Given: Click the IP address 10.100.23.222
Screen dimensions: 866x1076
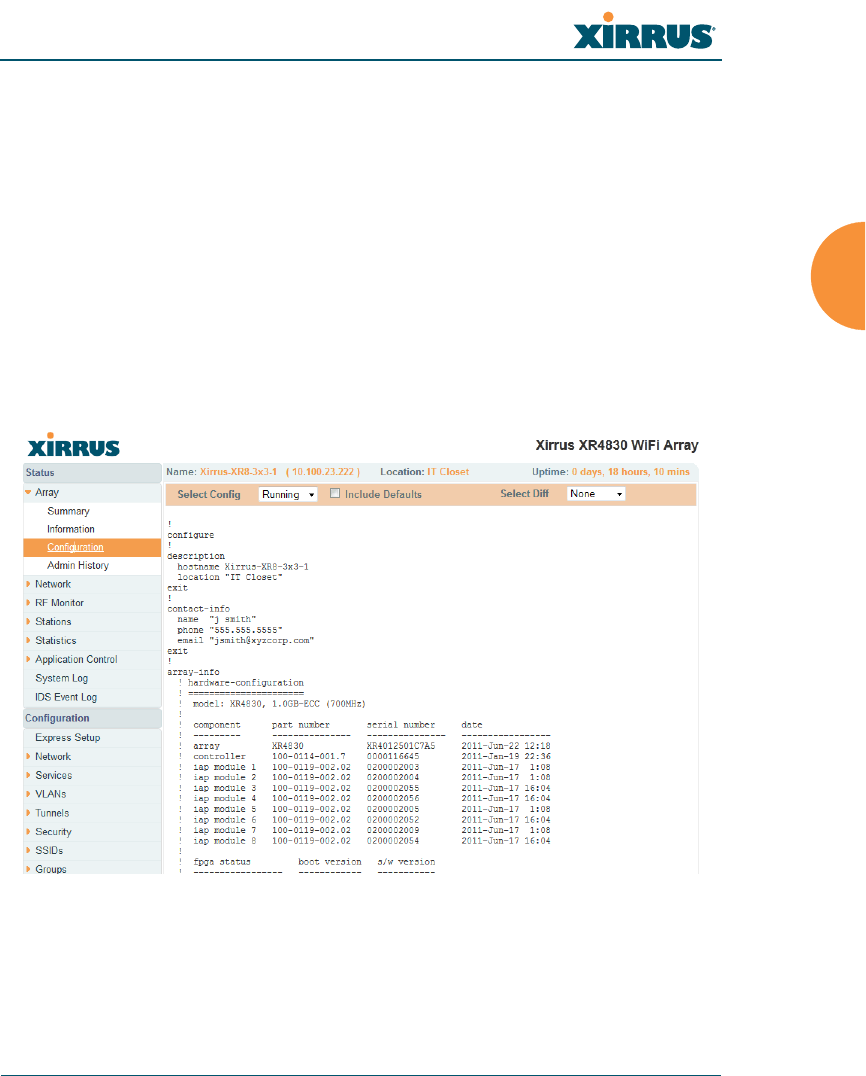Looking at the screenshot, I should click(323, 472).
